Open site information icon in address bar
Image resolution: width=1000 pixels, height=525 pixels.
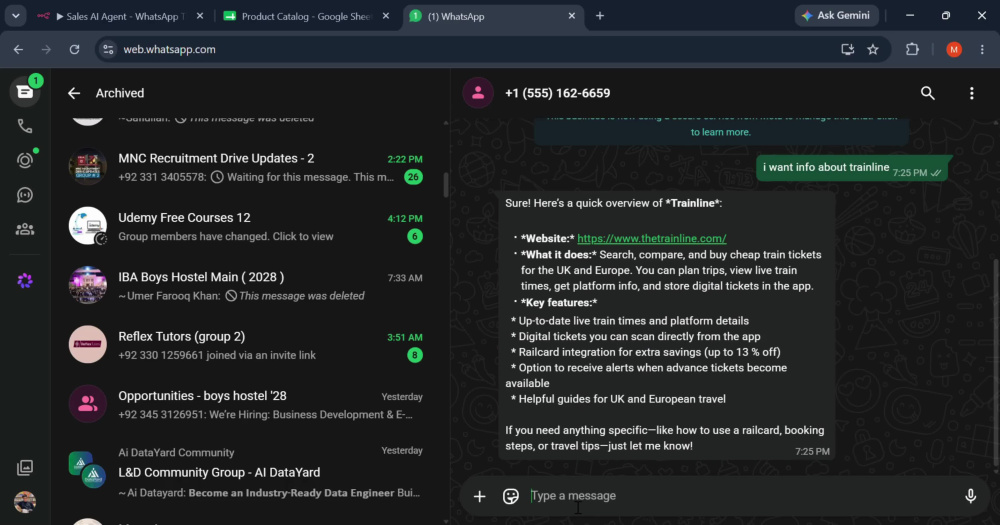[108, 49]
